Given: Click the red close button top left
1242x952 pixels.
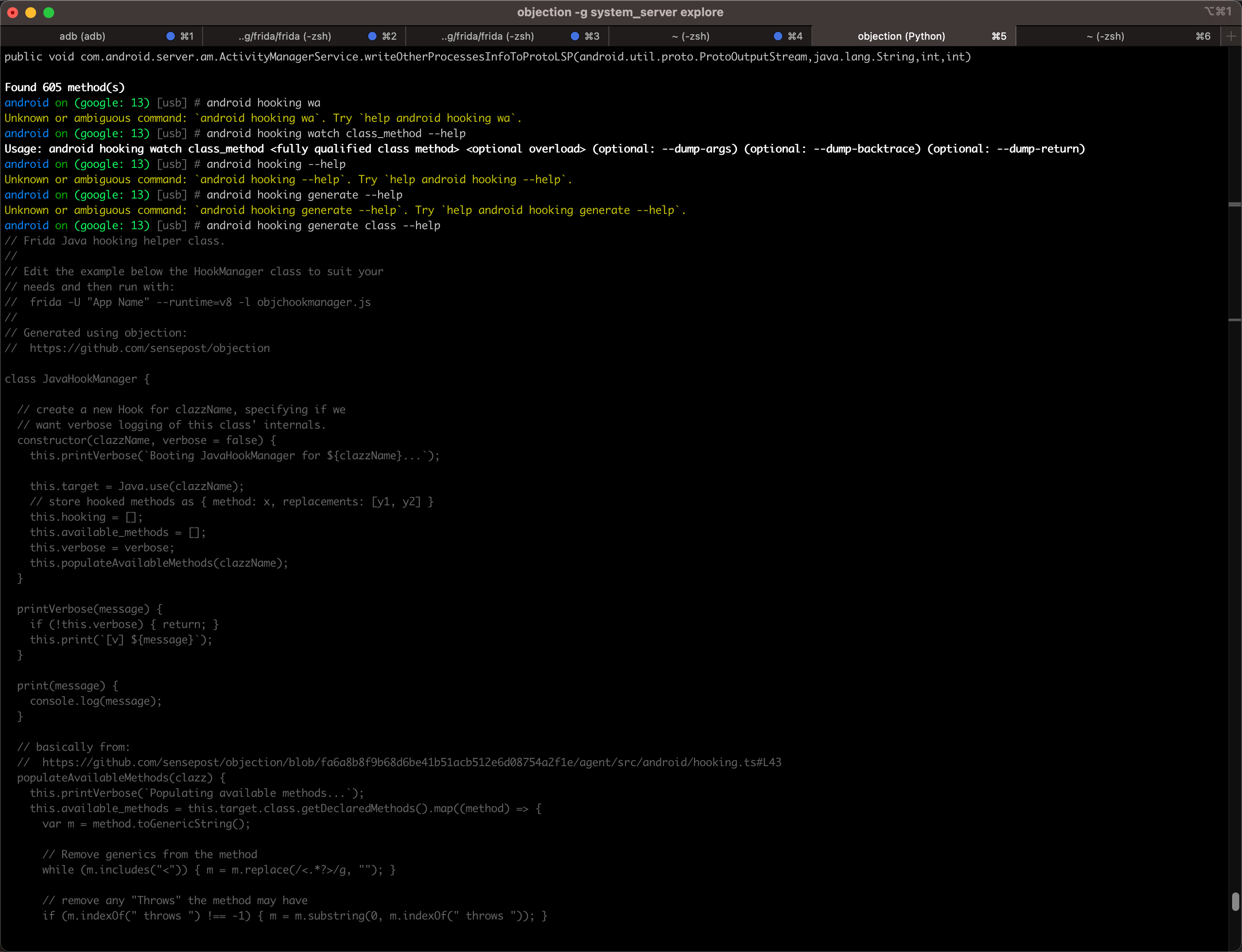Looking at the screenshot, I should tap(13, 13).
